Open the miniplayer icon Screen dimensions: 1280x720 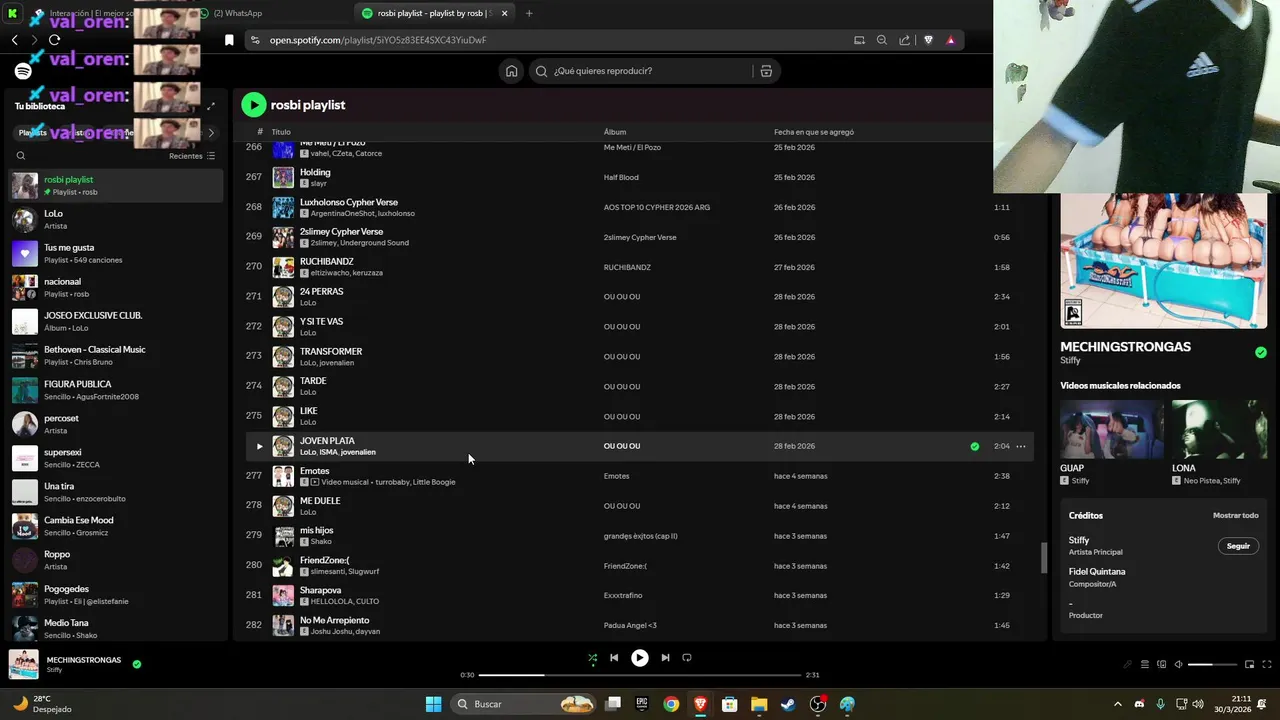(x=1249, y=664)
